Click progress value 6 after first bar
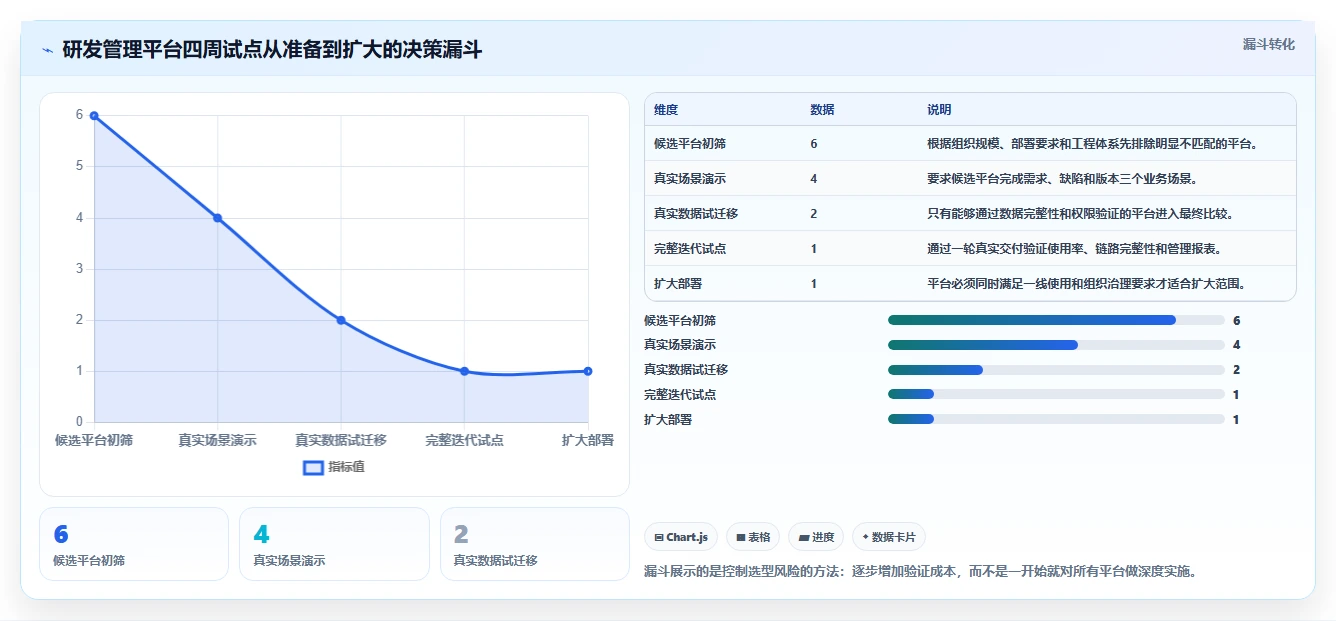The width and height of the screenshot is (1336, 621). 1237,320
